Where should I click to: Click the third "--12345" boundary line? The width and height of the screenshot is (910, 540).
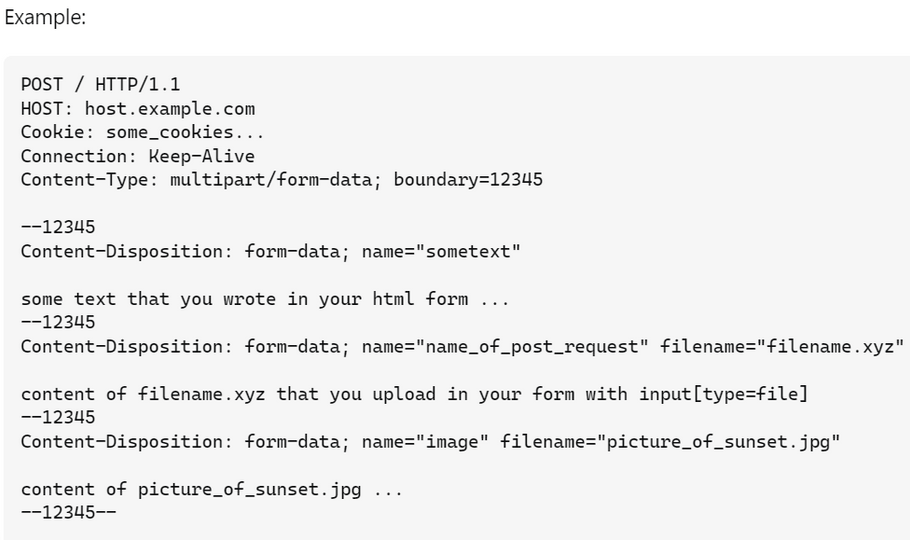[x=58, y=417]
